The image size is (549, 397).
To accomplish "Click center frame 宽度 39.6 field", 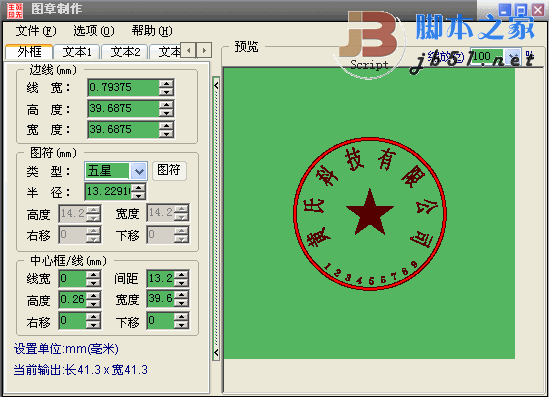I will pyautogui.click(x=160, y=299).
